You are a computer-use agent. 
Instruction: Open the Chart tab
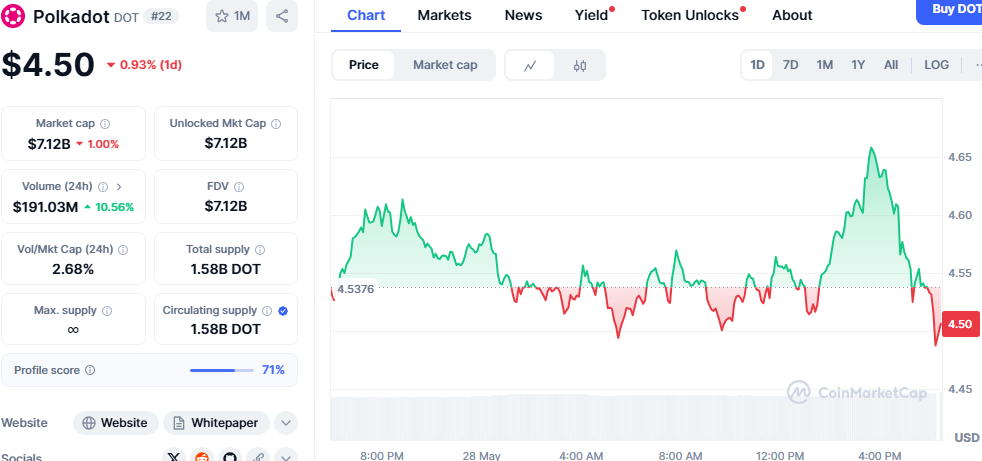(x=366, y=15)
